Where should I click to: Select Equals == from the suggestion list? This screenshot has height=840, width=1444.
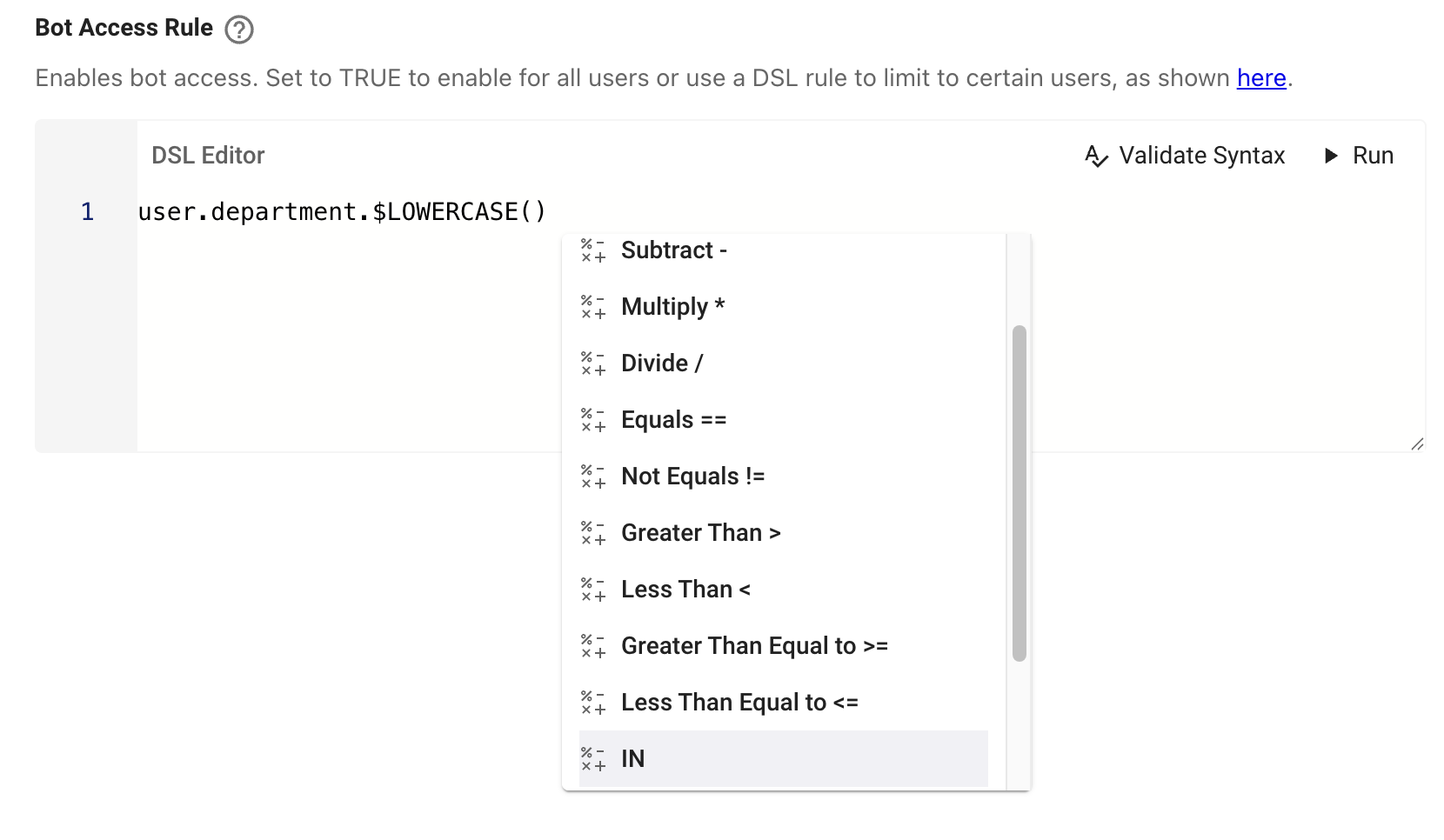674,420
